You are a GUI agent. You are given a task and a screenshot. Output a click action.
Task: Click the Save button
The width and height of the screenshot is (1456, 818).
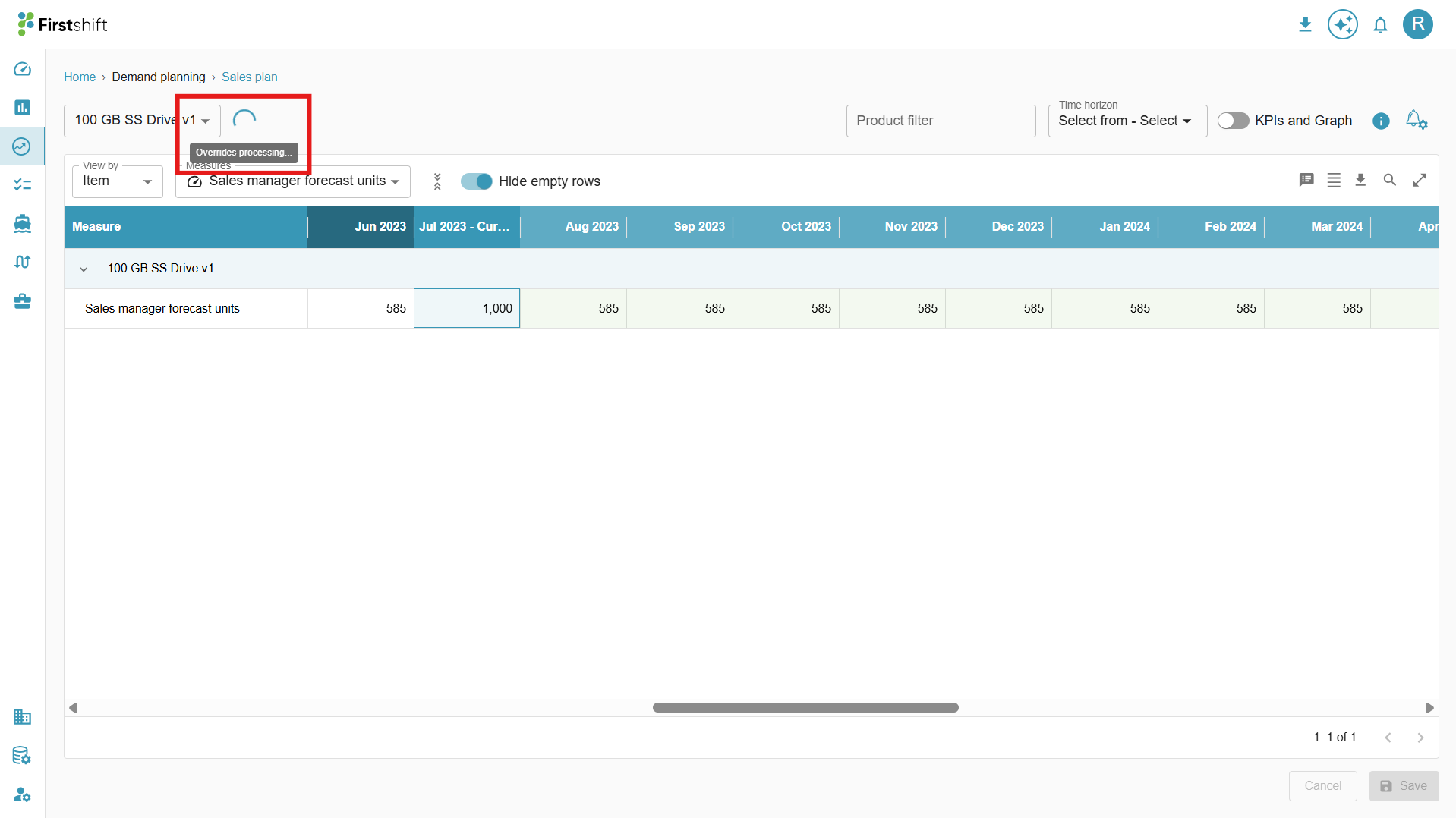coord(1404,785)
